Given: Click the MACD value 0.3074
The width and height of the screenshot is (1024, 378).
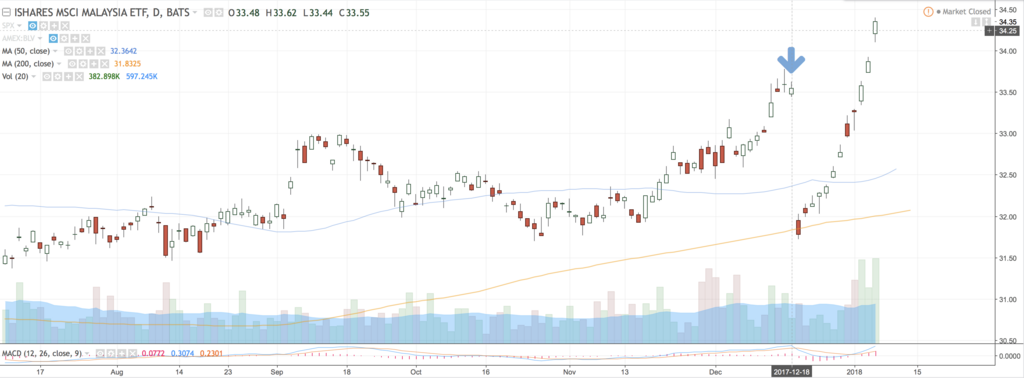Looking at the screenshot, I should (x=183, y=353).
